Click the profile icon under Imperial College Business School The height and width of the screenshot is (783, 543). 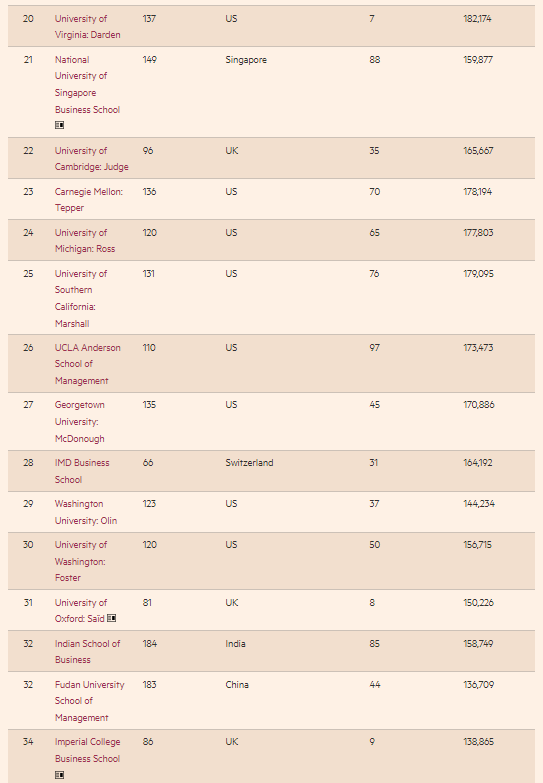point(59,775)
